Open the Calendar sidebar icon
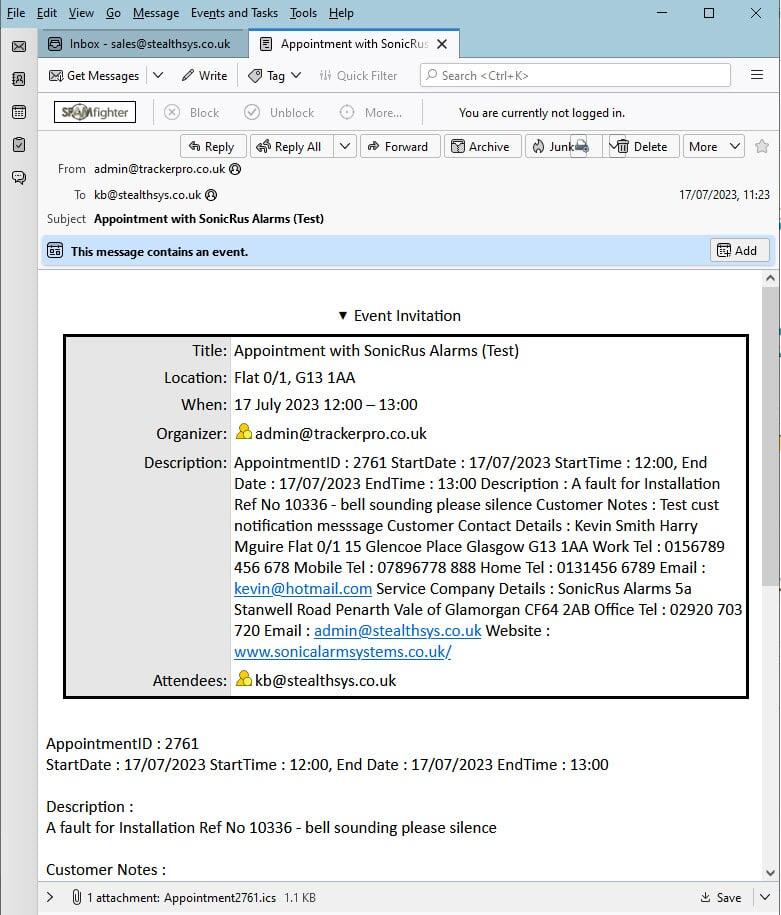Screen dimensions: 781x915 tap(18, 112)
